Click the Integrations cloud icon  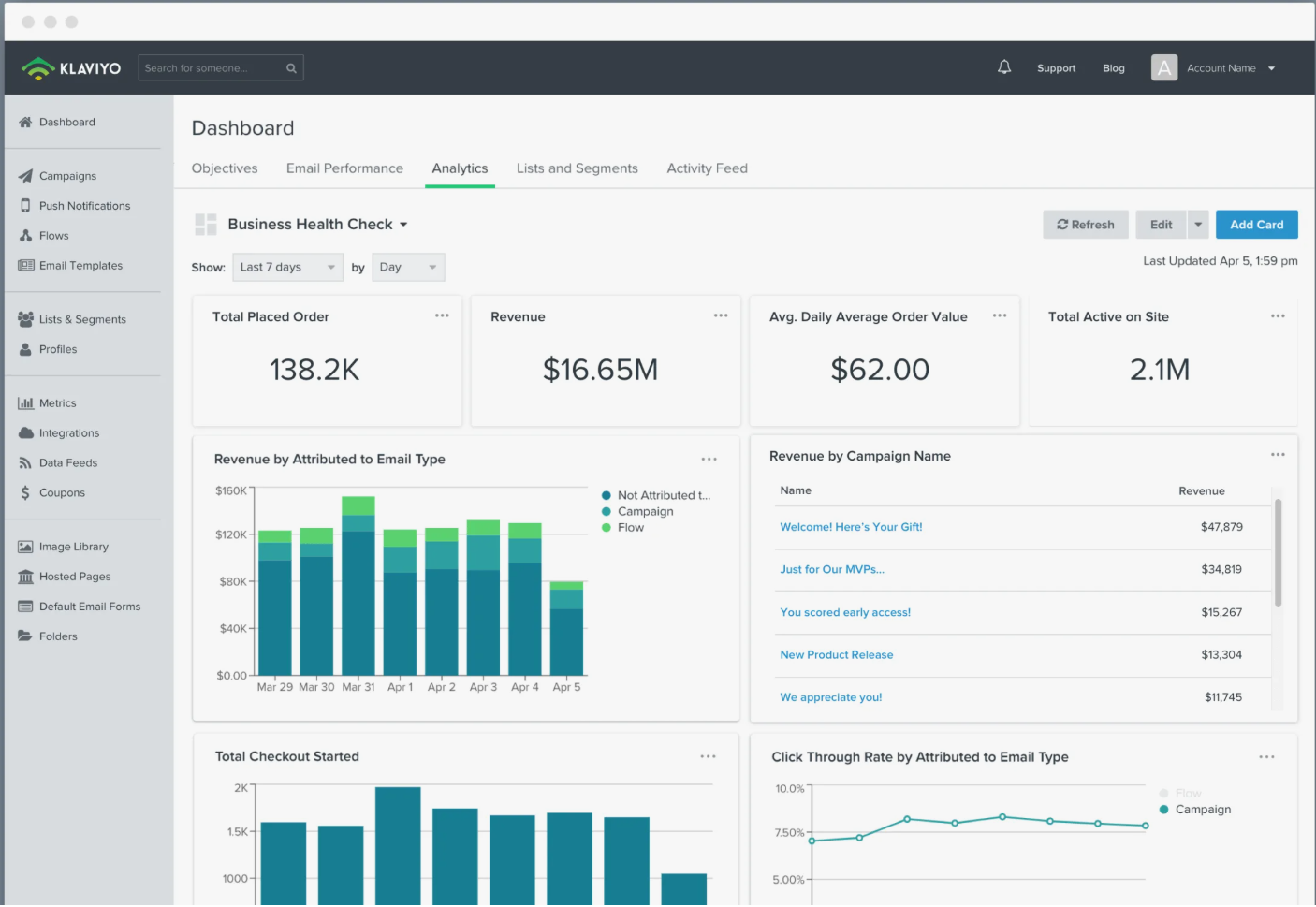click(25, 433)
